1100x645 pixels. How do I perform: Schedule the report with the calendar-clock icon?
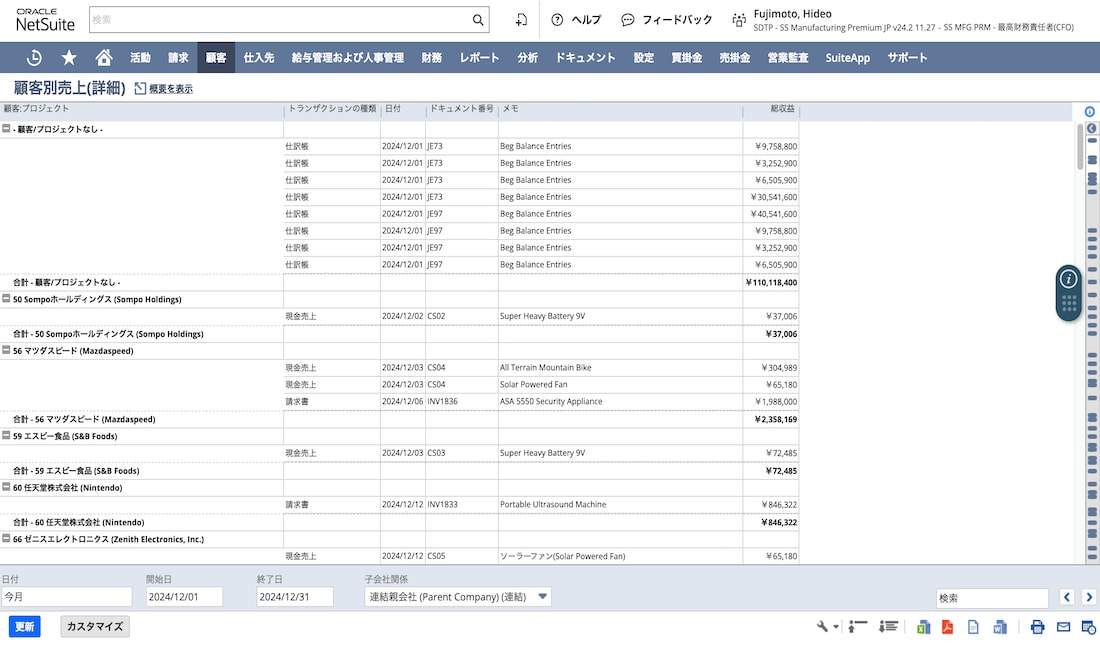[x=1089, y=627]
